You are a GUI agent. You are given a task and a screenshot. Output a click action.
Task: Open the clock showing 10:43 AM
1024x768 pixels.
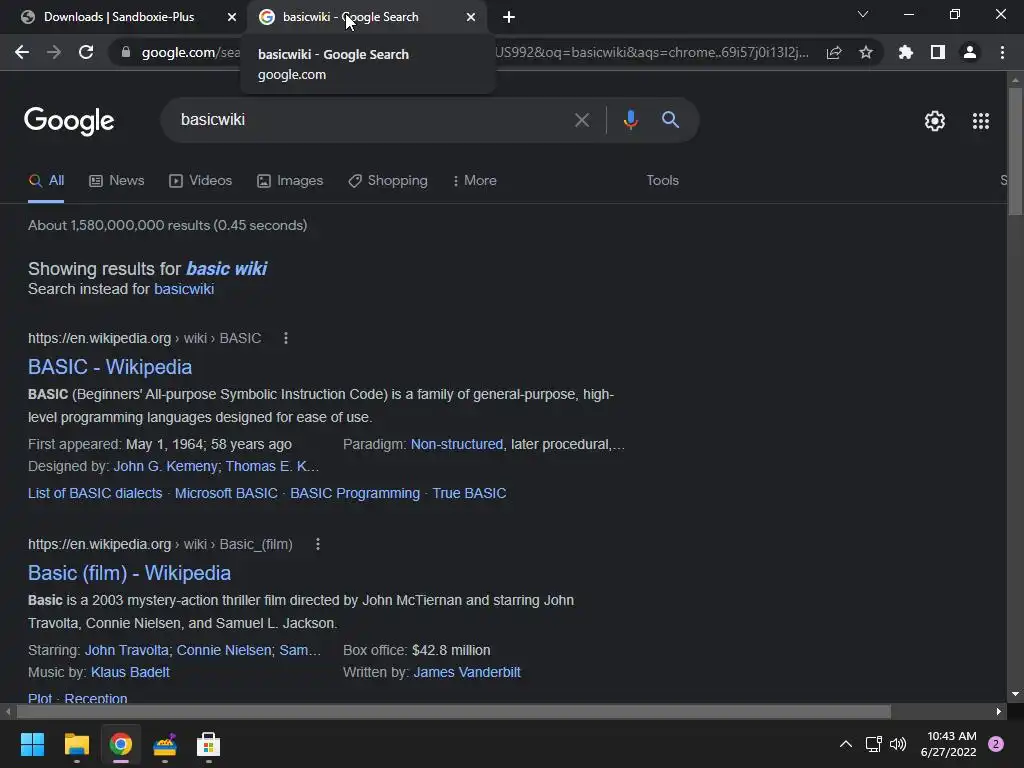pyautogui.click(x=948, y=744)
